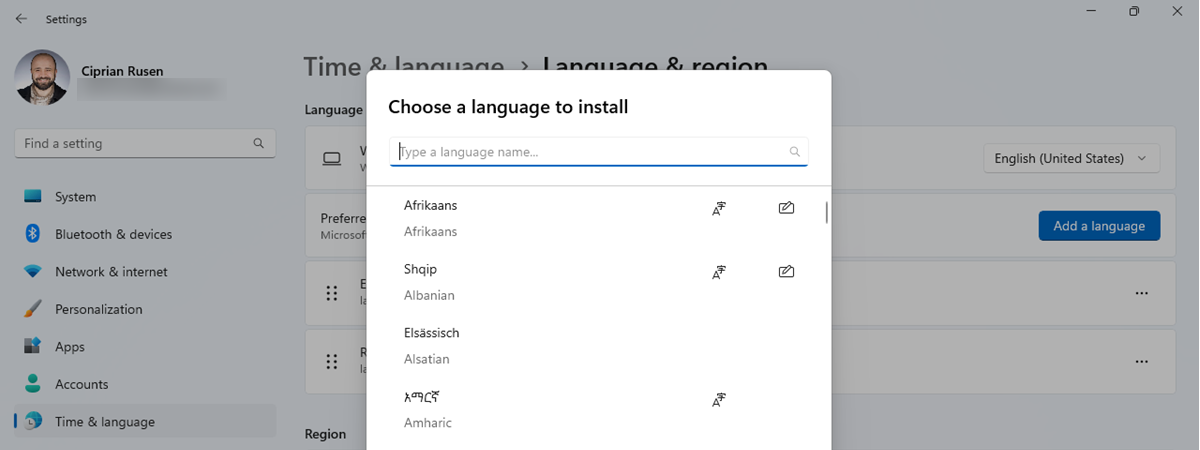Screen dimensions: 1200x450
Task: Click the search magnifier in Find a setting
Action: 258,143
